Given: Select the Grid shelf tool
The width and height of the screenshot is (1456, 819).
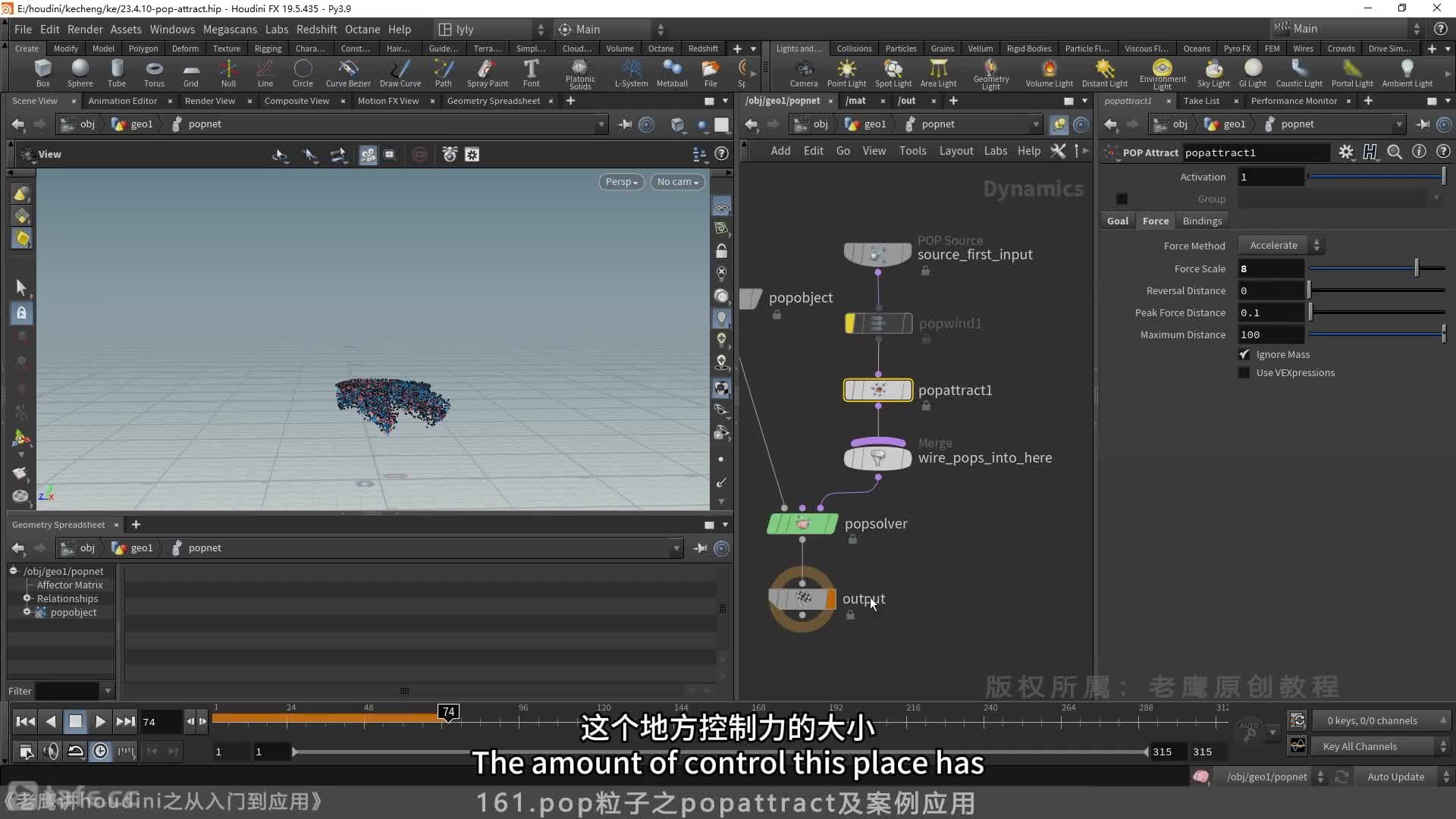Looking at the screenshot, I should [191, 74].
